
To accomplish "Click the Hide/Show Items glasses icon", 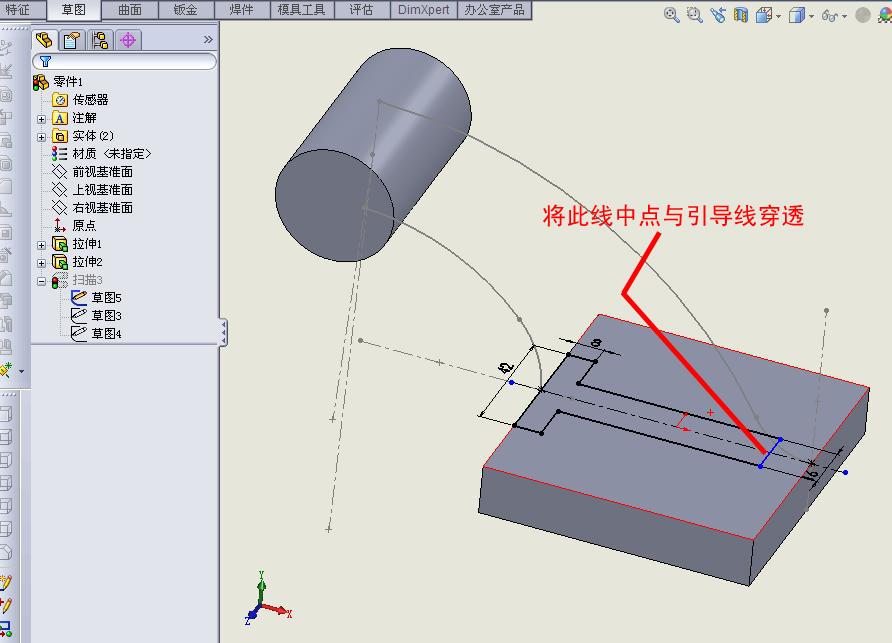I will 829,16.
